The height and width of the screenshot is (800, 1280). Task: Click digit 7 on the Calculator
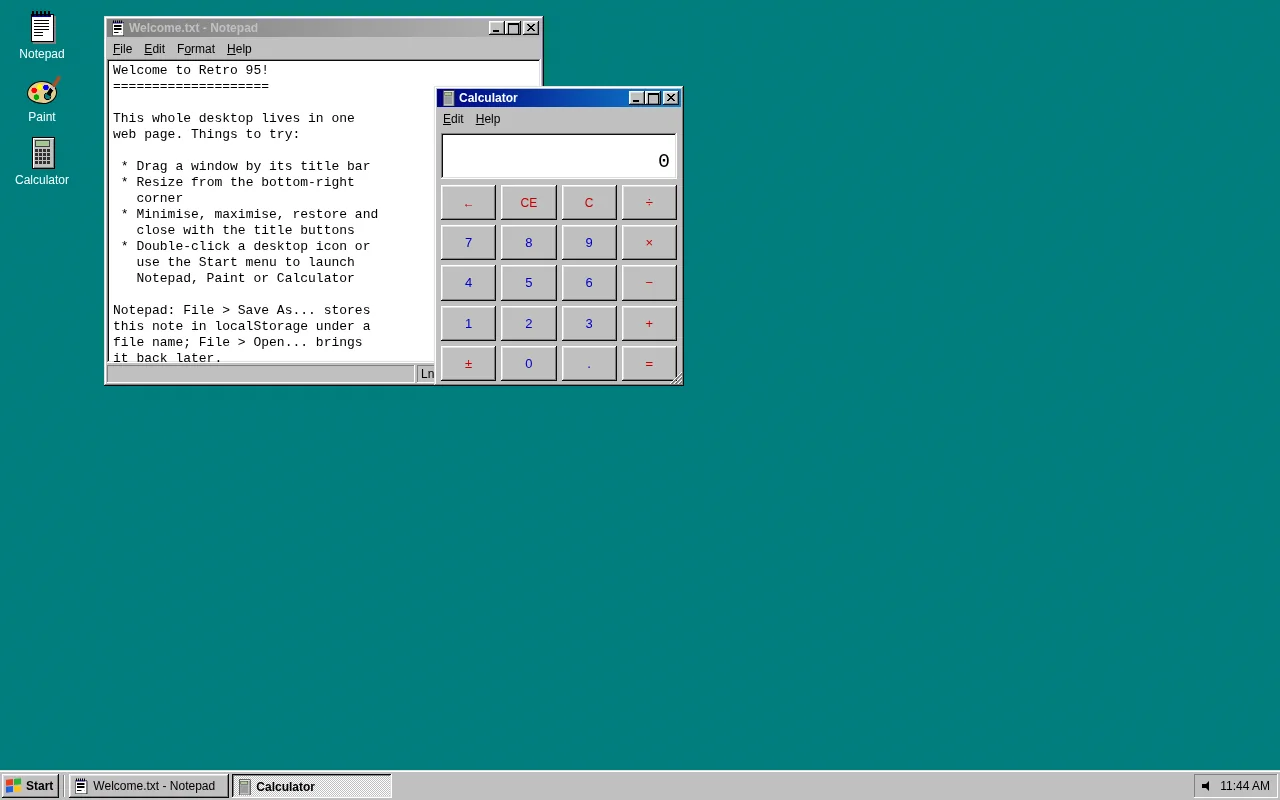tap(468, 243)
